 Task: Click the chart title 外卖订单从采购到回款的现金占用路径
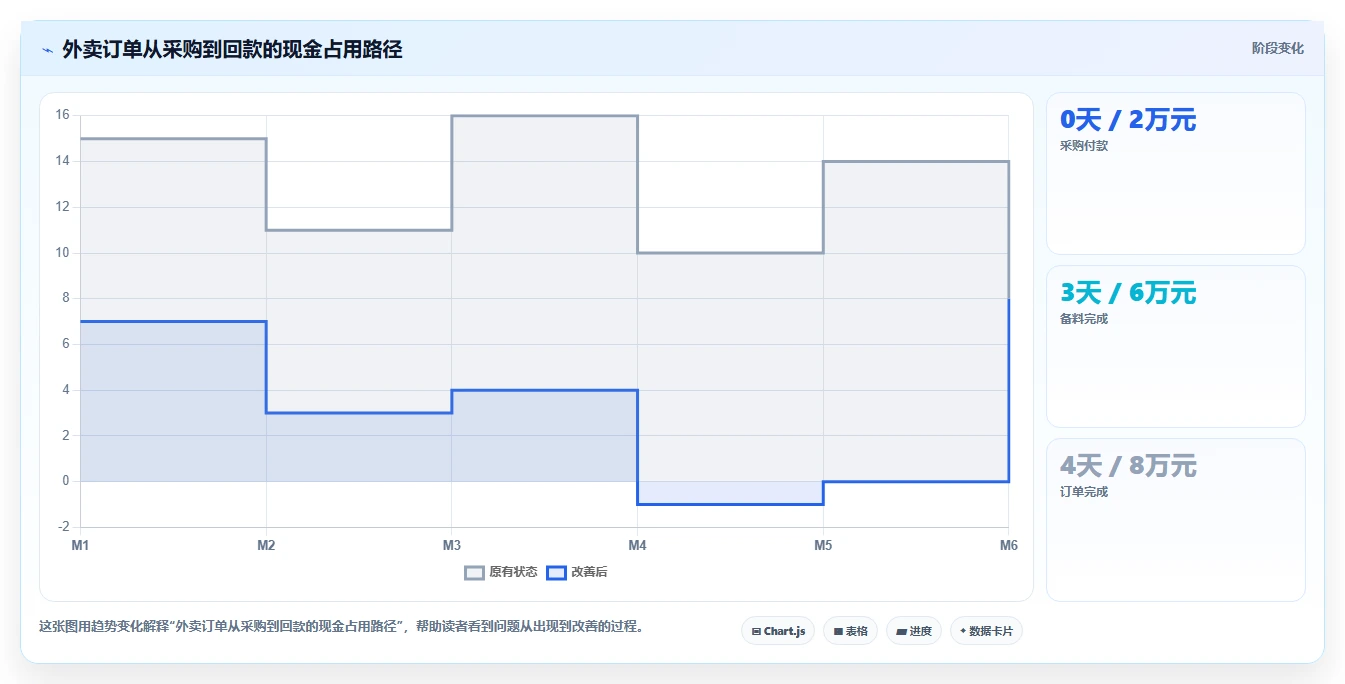[x=232, y=49]
